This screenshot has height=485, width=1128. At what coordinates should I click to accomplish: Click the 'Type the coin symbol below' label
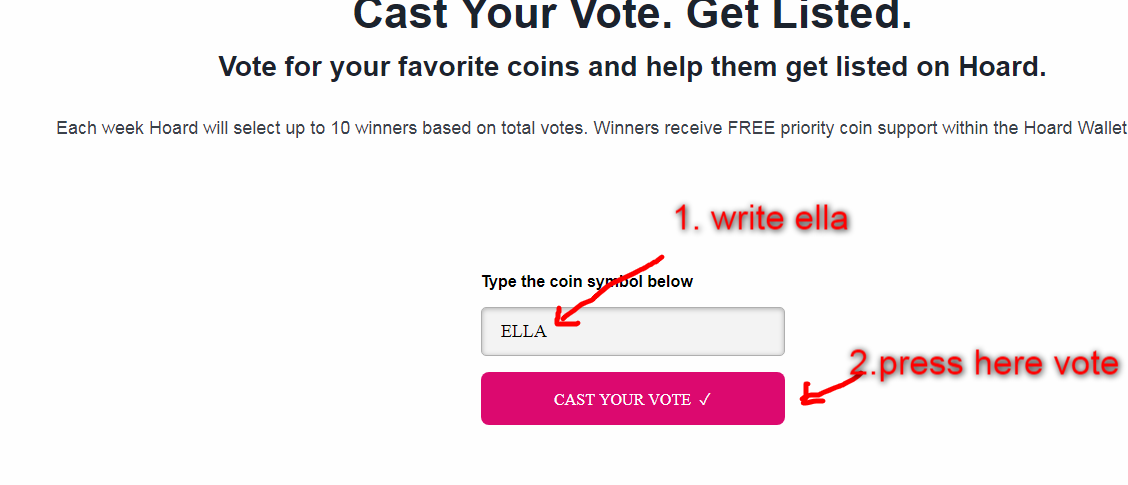click(587, 281)
